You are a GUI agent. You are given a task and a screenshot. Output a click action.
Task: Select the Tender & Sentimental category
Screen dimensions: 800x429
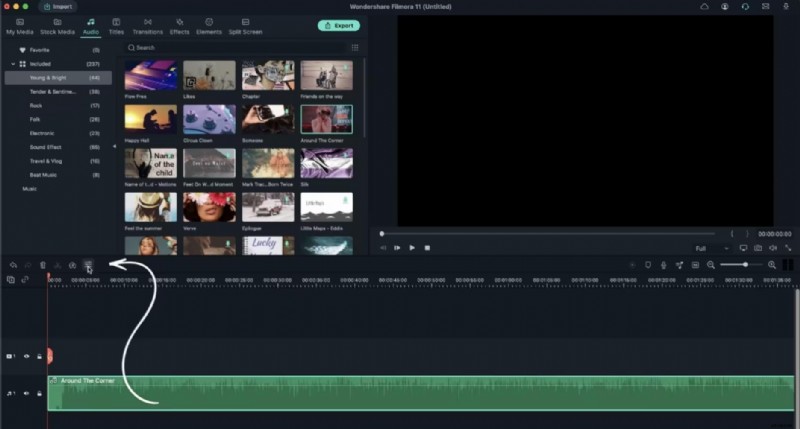pyautogui.click(x=58, y=92)
